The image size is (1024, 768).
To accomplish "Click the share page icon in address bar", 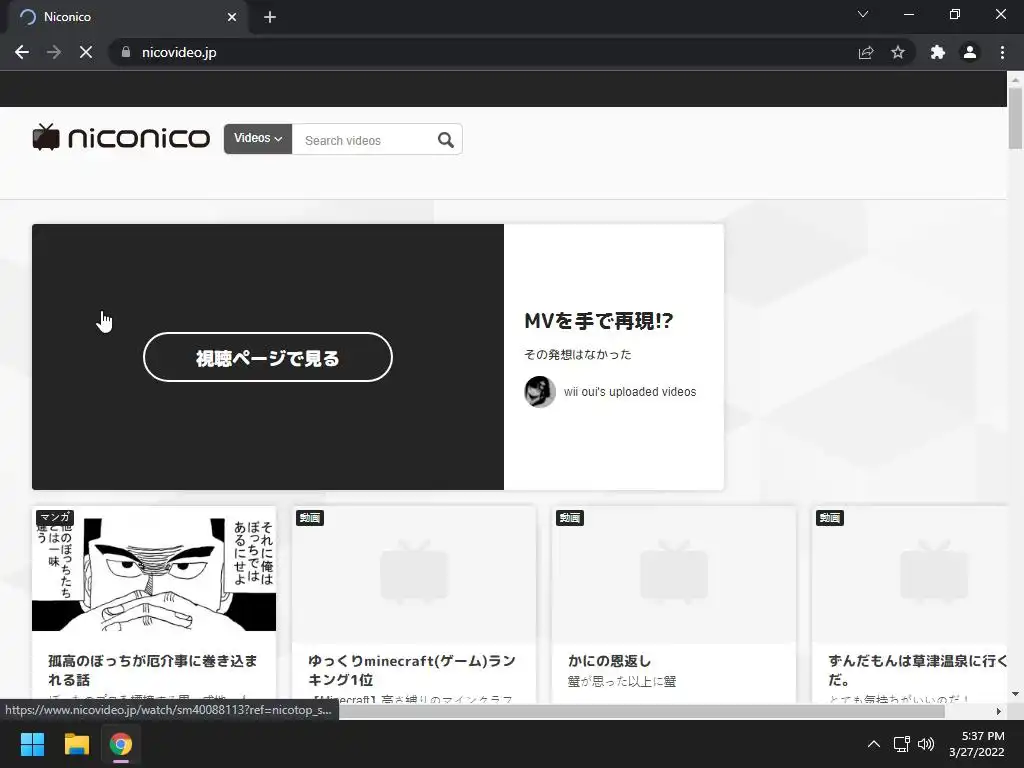I will click(866, 52).
